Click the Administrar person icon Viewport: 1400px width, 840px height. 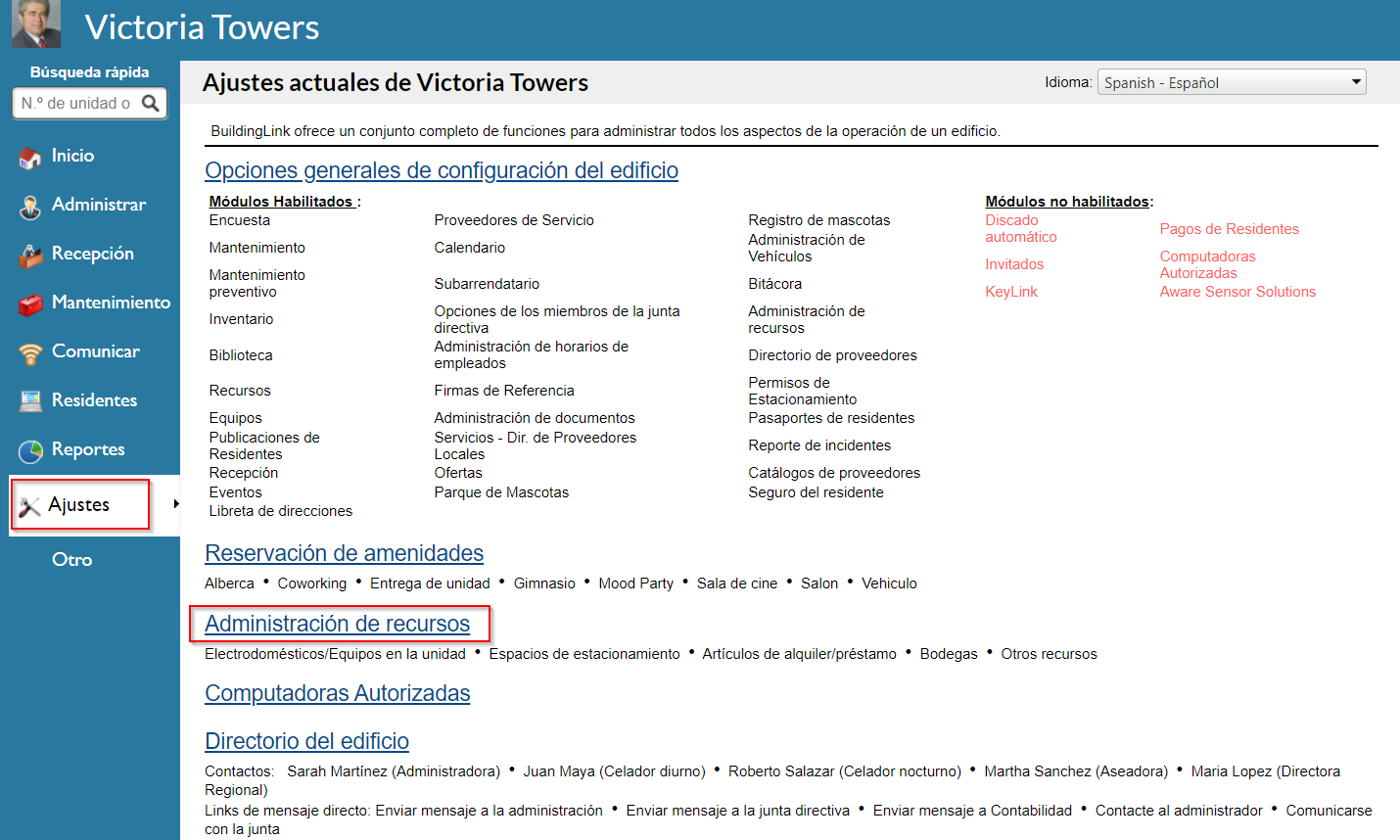coord(30,206)
